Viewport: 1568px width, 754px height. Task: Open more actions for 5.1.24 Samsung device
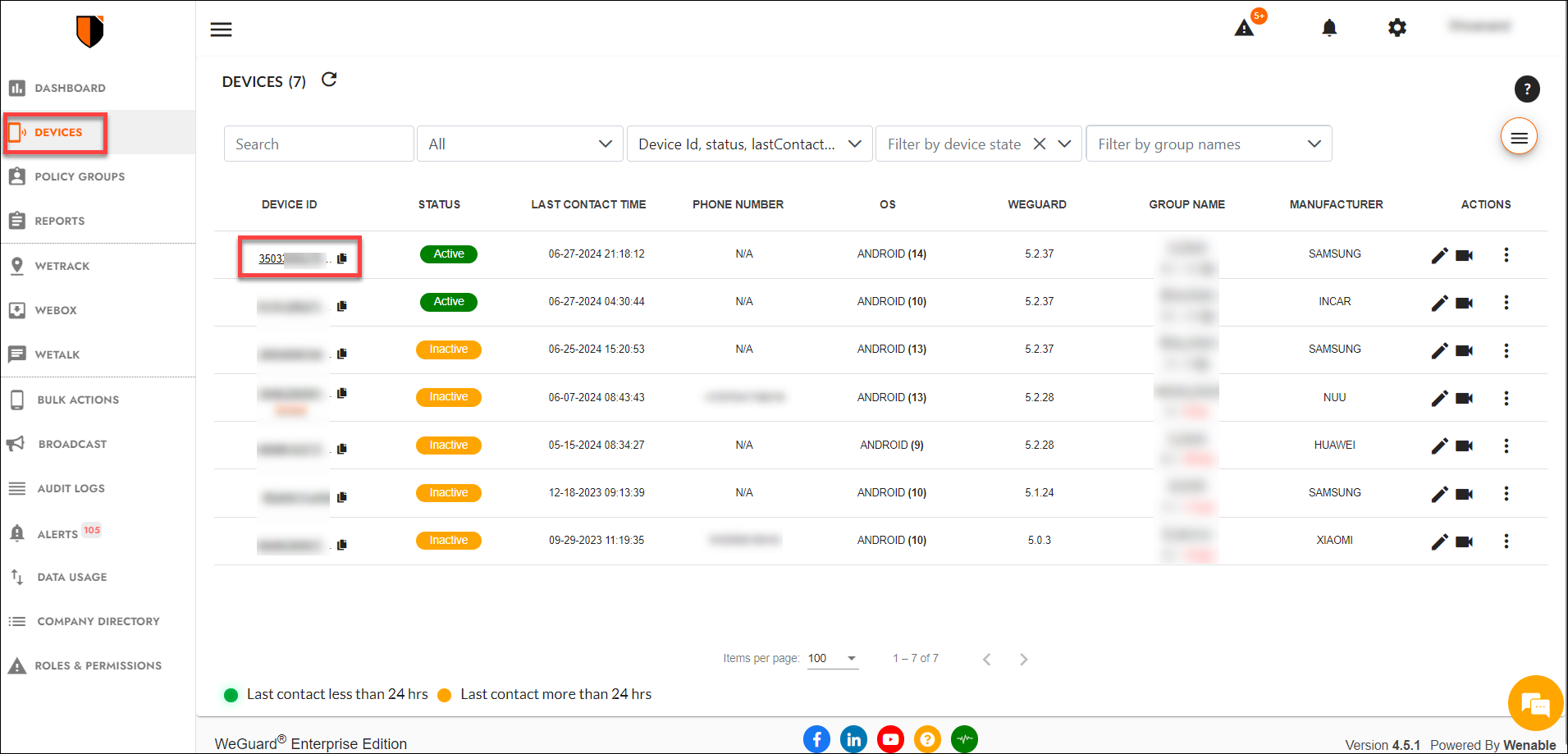pos(1506,493)
